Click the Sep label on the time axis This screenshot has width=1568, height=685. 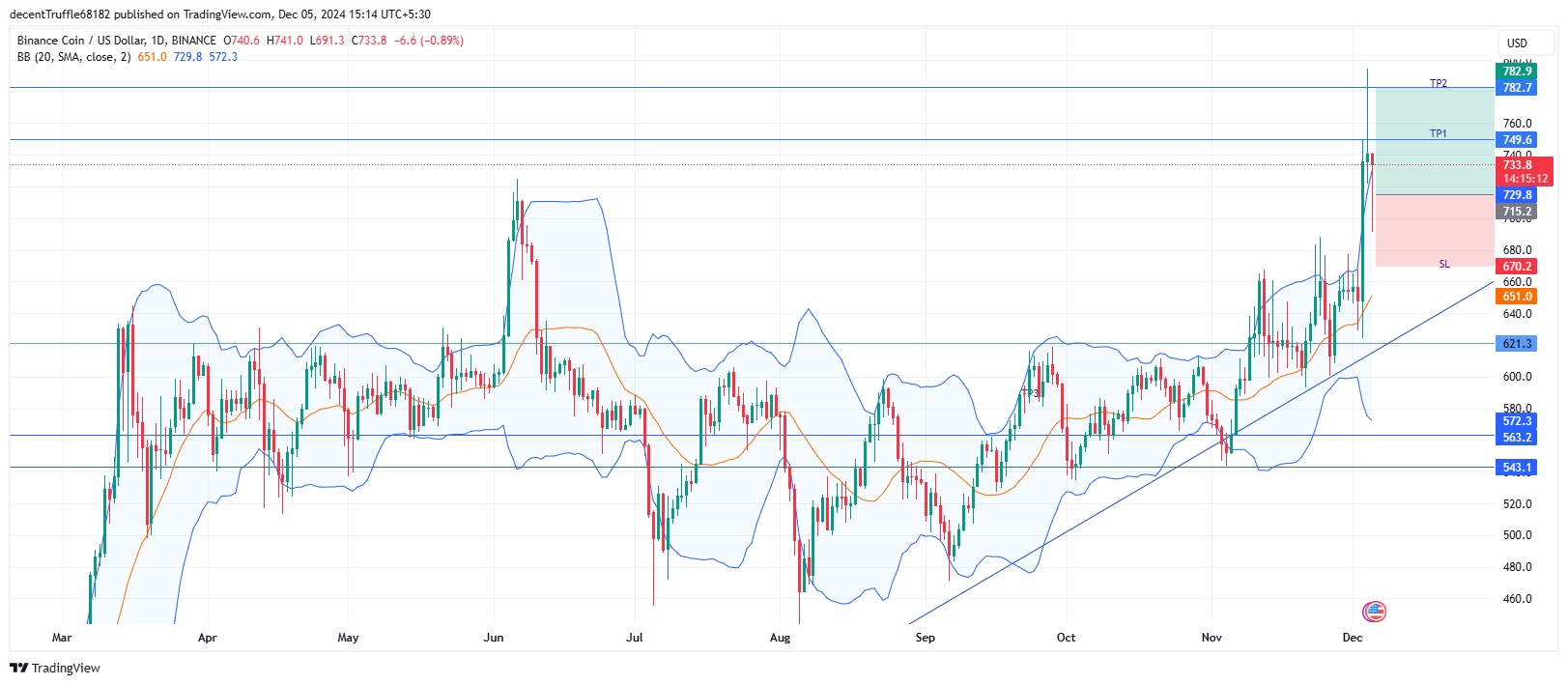click(x=926, y=638)
